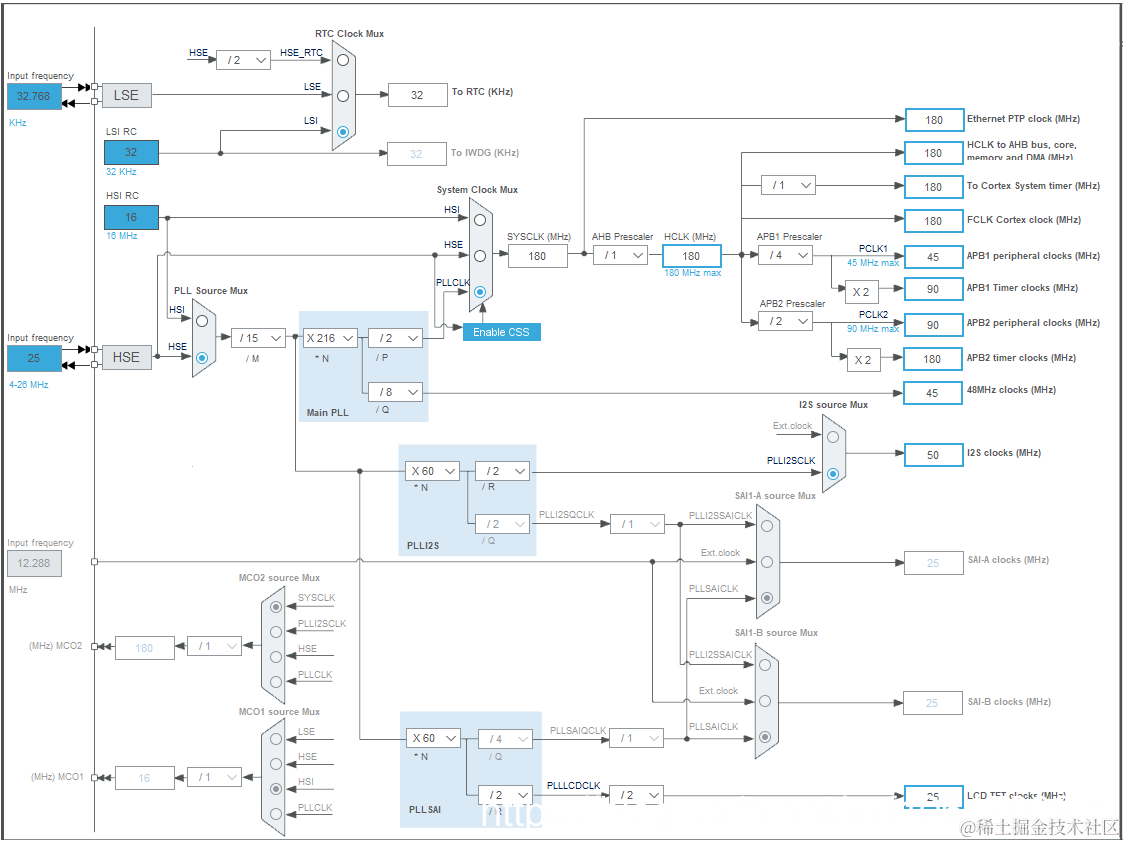Click the MCO1 /1 prescaler dropdown

pyautogui.click(x=214, y=776)
